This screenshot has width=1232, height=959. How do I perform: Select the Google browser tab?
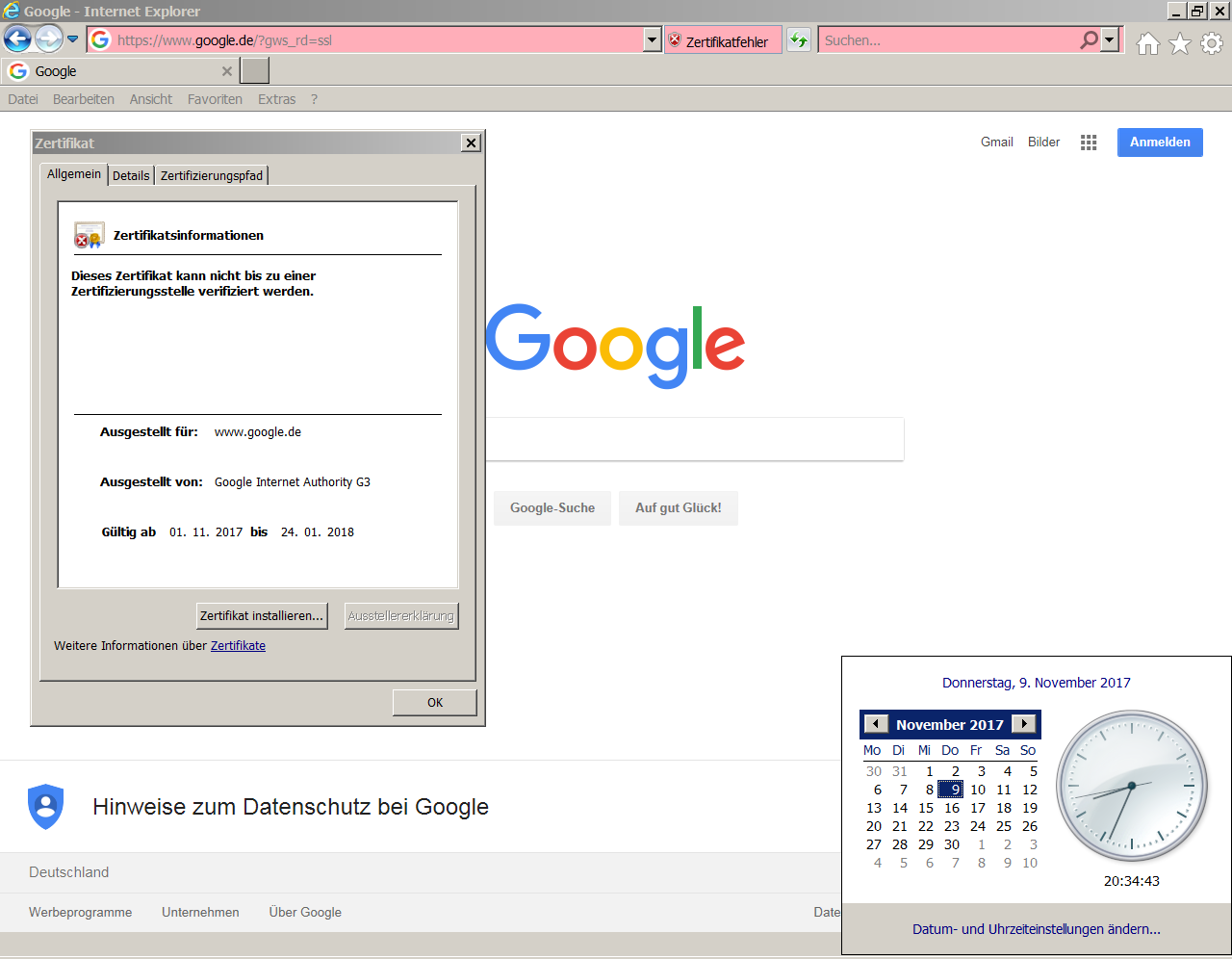tap(119, 71)
